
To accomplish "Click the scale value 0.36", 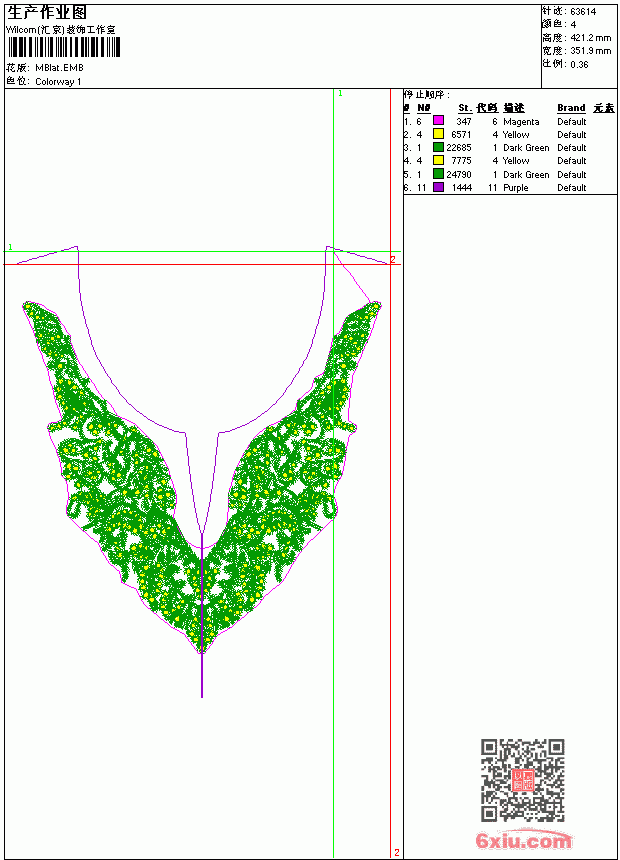I will (579, 65).
